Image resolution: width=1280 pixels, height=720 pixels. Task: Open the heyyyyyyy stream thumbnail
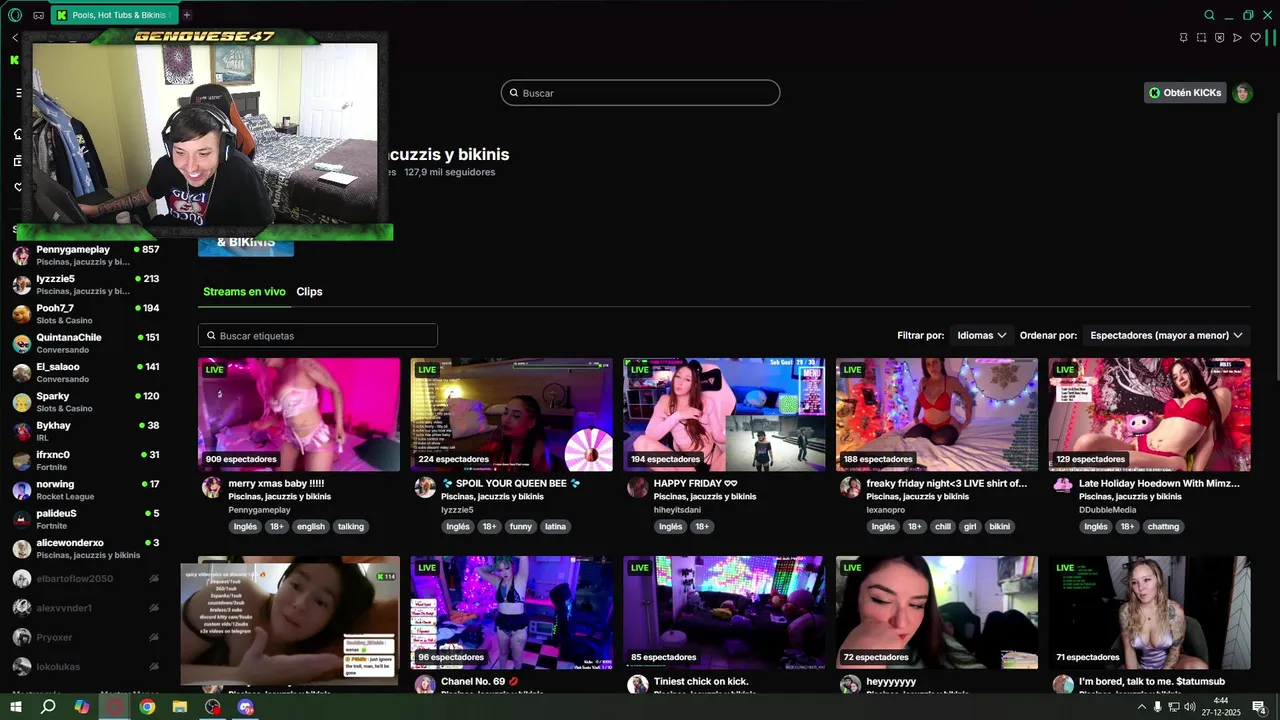[937, 613]
